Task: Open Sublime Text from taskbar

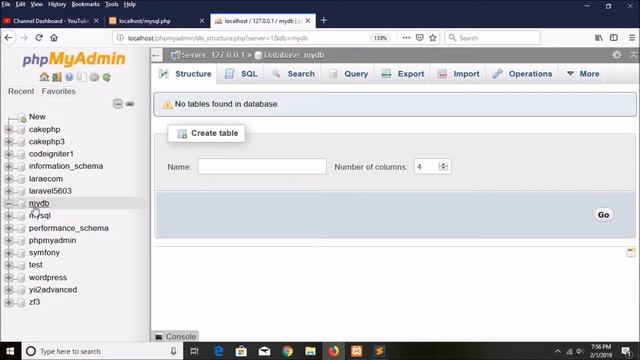Action: (x=379, y=351)
